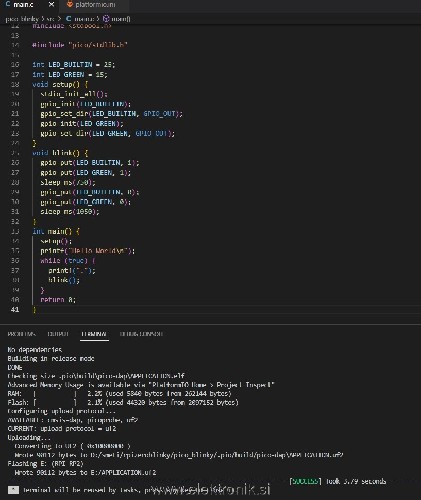
Task: Click line 'int LED_BUILTIN = 25;'
Action: (74, 64)
